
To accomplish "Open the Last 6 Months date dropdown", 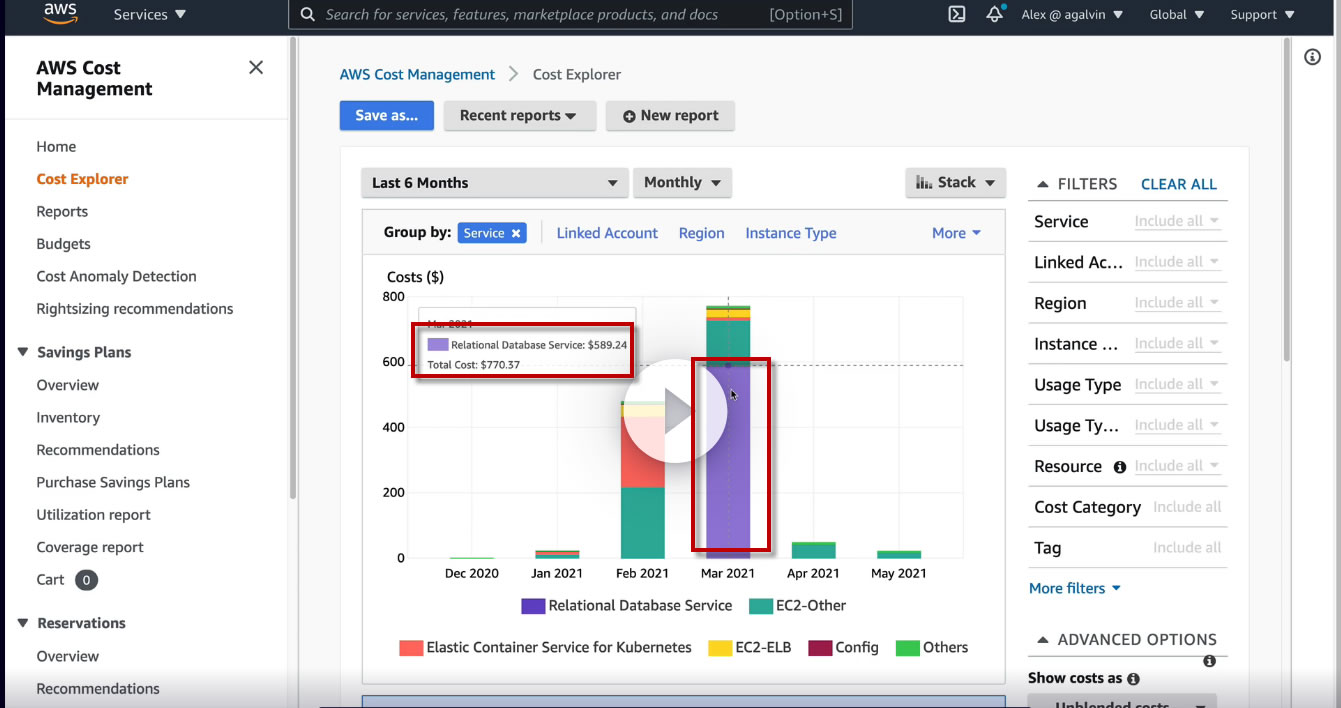I will pos(494,183).
